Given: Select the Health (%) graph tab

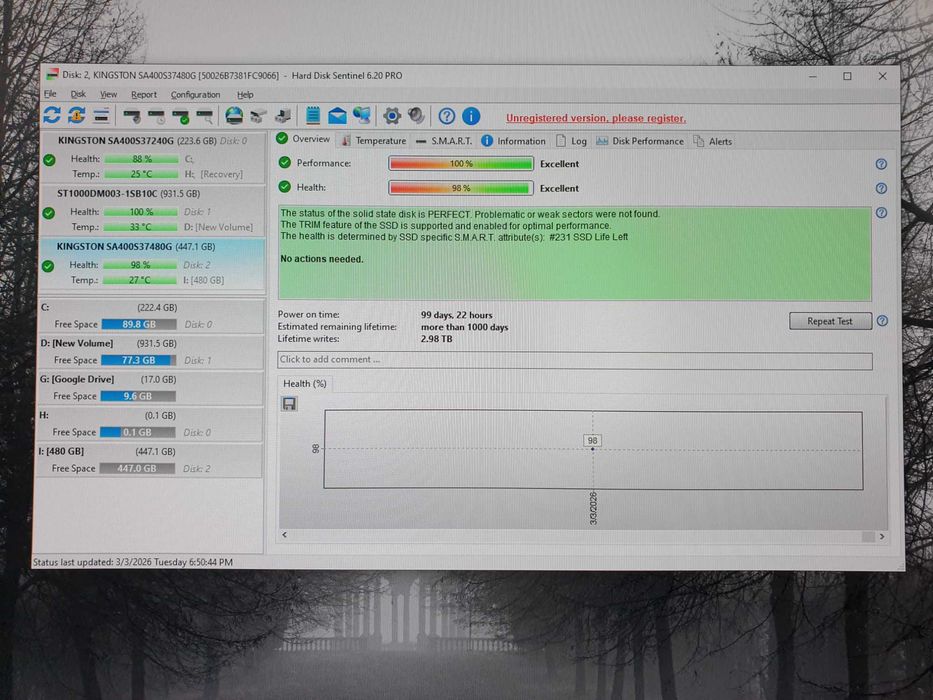Looking at the screenshot, I should click(x=305, y=384).
